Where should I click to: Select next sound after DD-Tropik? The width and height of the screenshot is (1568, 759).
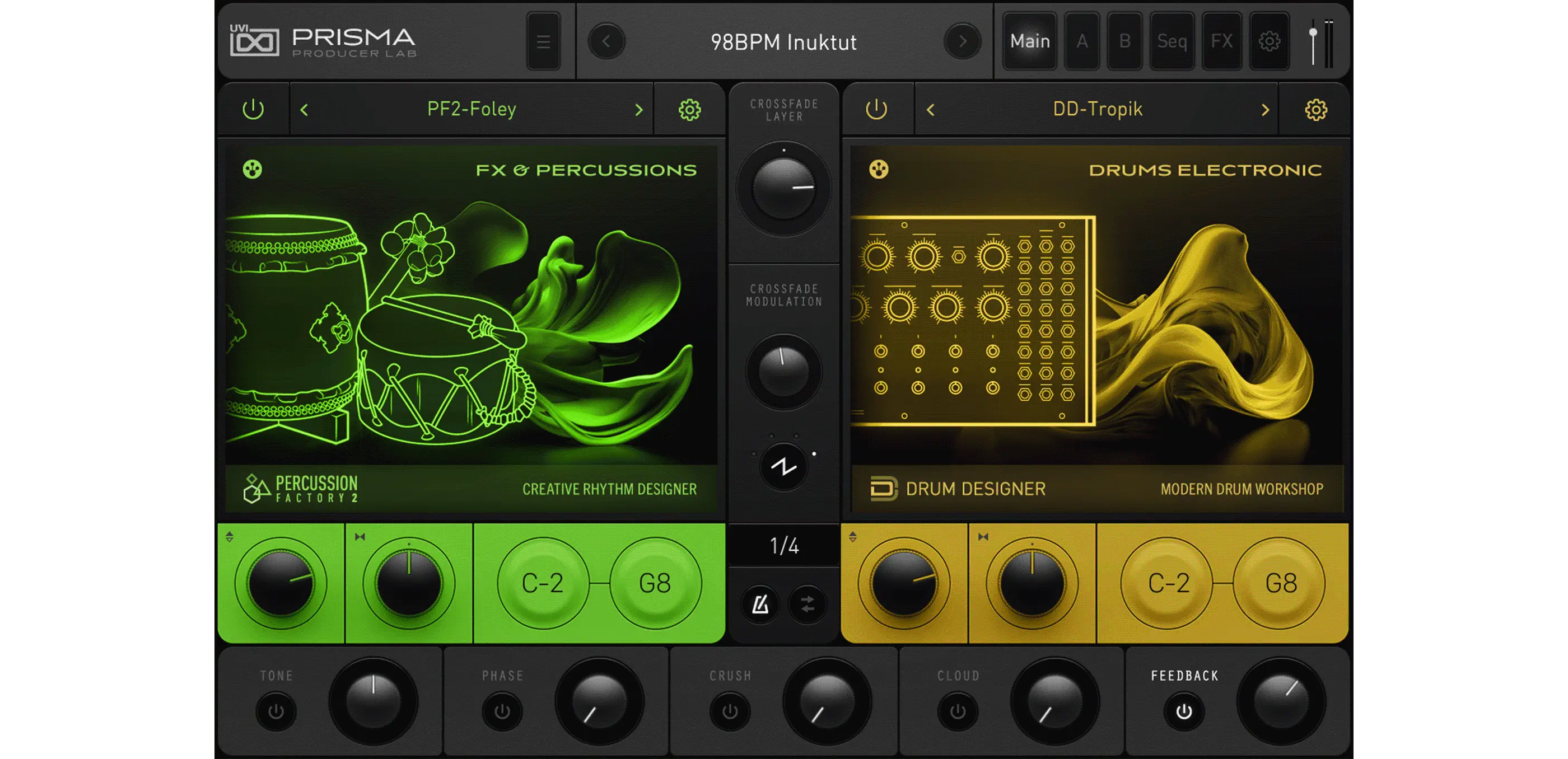pos(1265,110)
